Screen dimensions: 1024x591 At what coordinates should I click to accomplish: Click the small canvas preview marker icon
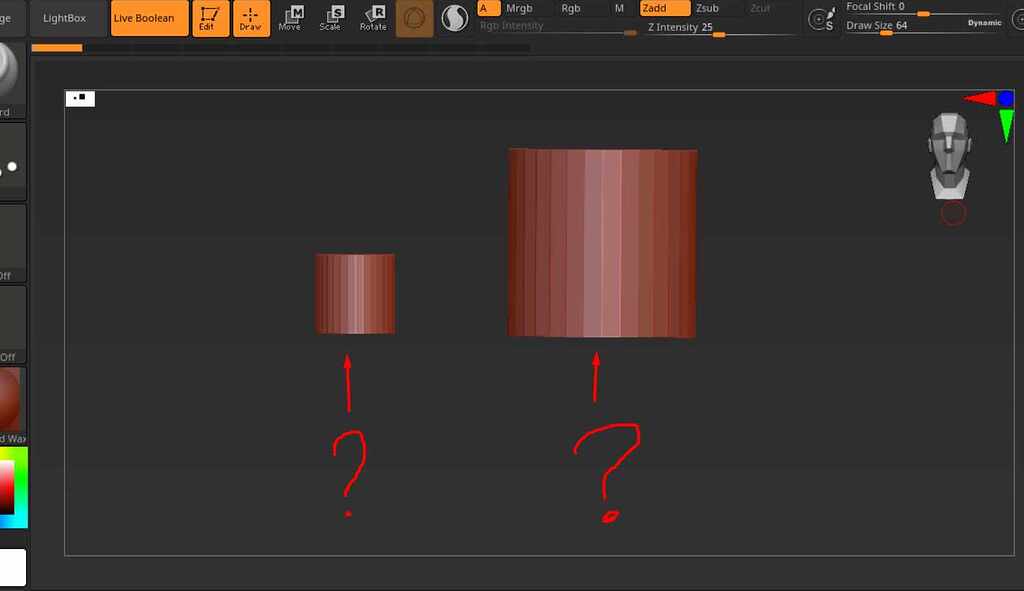(79, 97)
